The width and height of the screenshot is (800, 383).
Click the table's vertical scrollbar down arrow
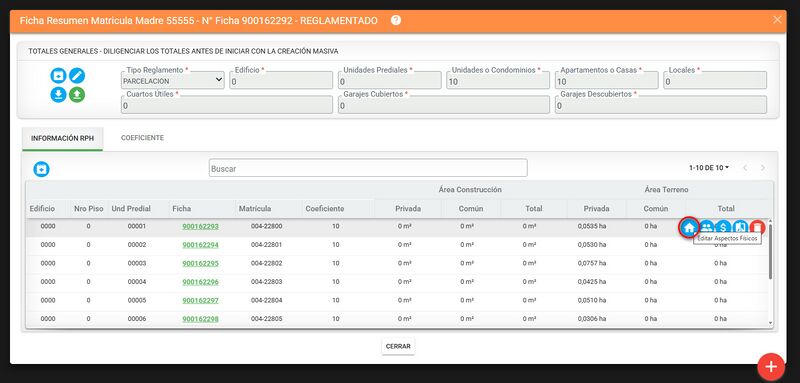pos(770,323)
